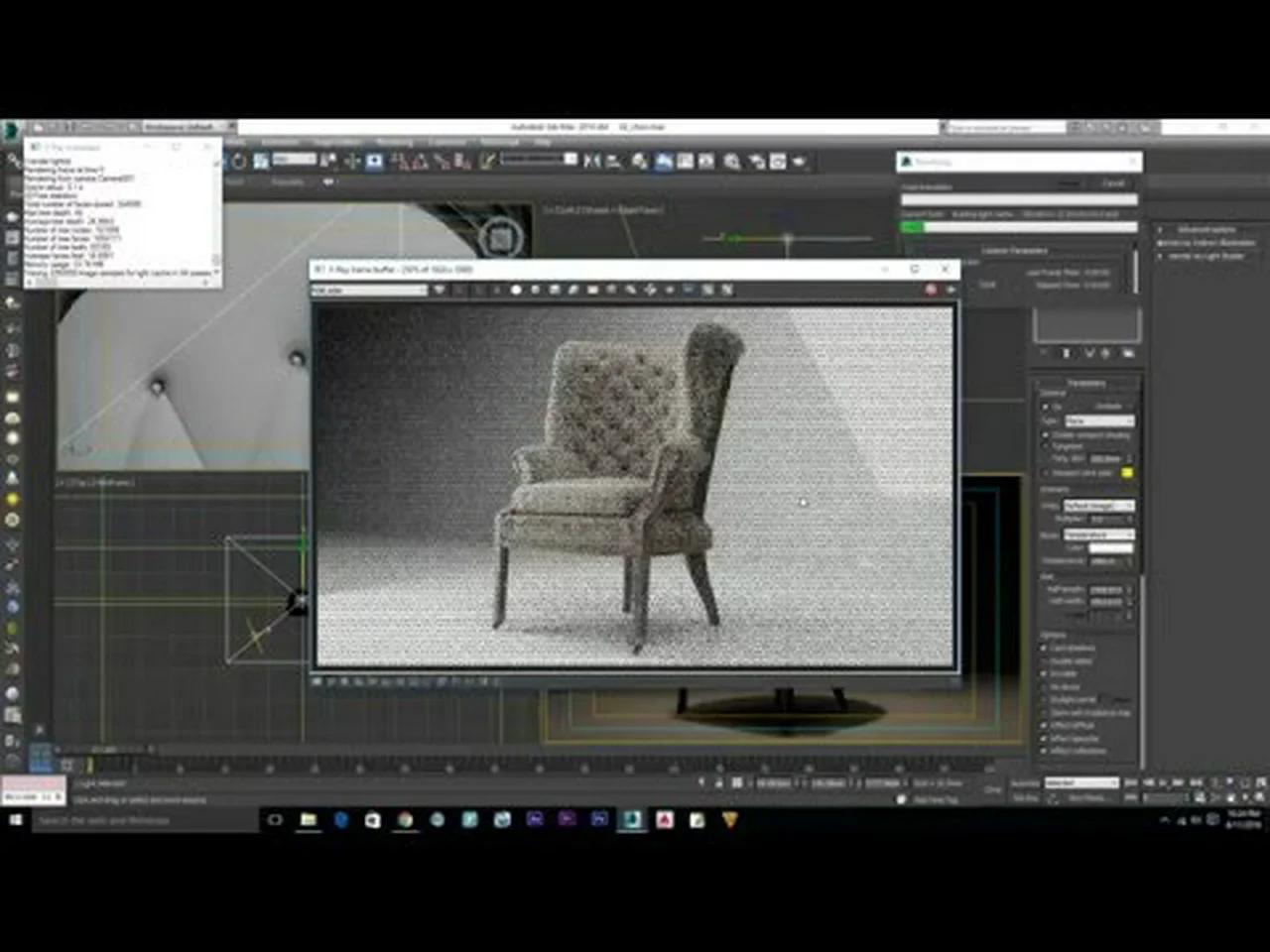1270x952 pixels.
Task: Click Pause in the Rendering dialog
Action: tap(1069, 183)
